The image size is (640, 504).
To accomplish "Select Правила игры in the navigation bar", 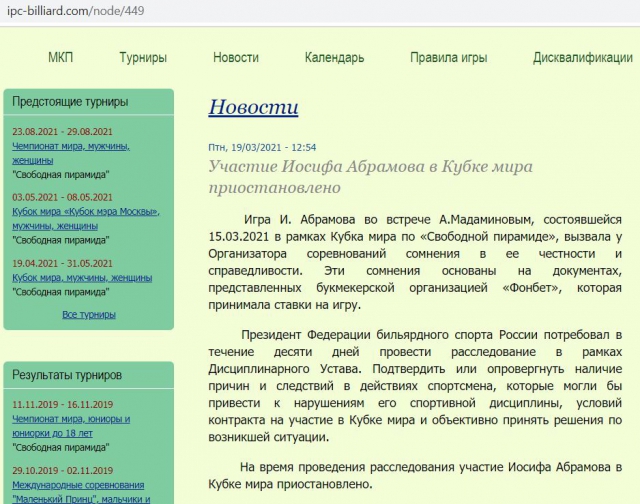I will click(448, 58).
